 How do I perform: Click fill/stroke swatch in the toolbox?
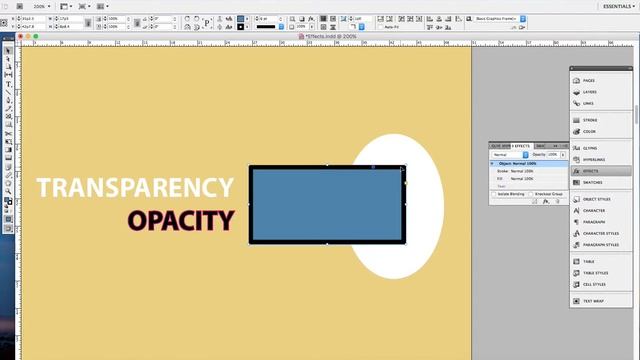(8, 201)
